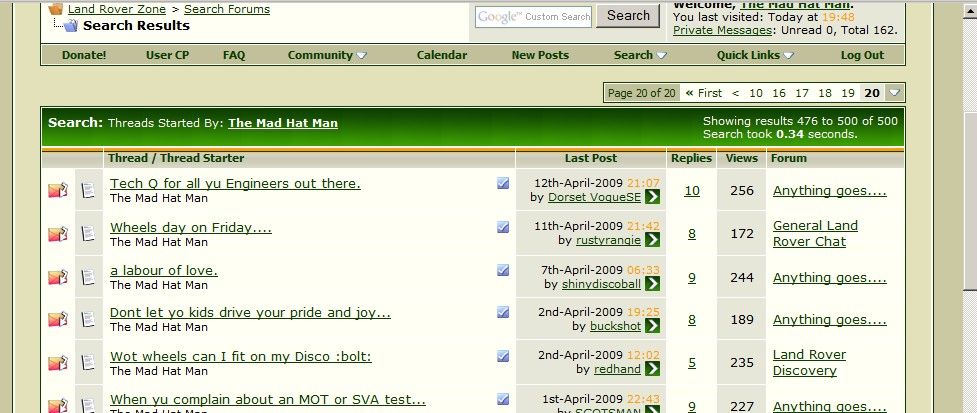Go to previous results page arrow
This screenshot has height=413, width=977.
[x=735, y=93]
